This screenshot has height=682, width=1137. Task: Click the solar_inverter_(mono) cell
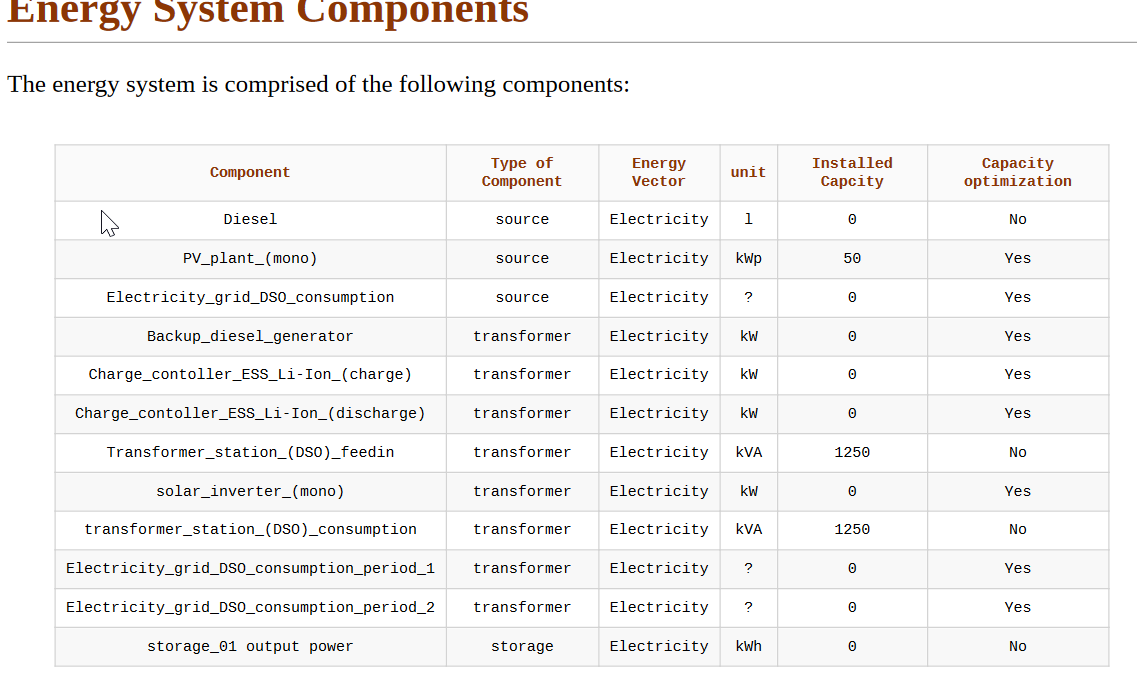pos(250,492)
